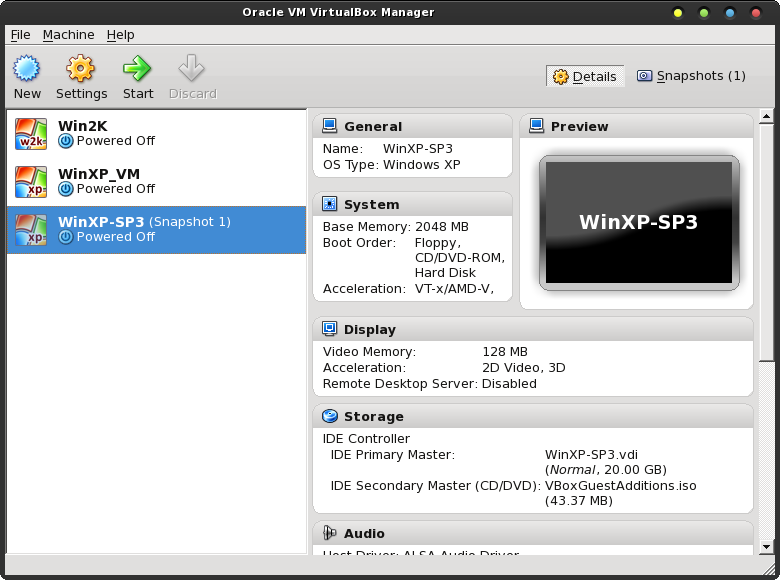Click the WinXP-SP3.vdi disk entry
This screenshot has width=780, height=580.
tap(591, 455)
